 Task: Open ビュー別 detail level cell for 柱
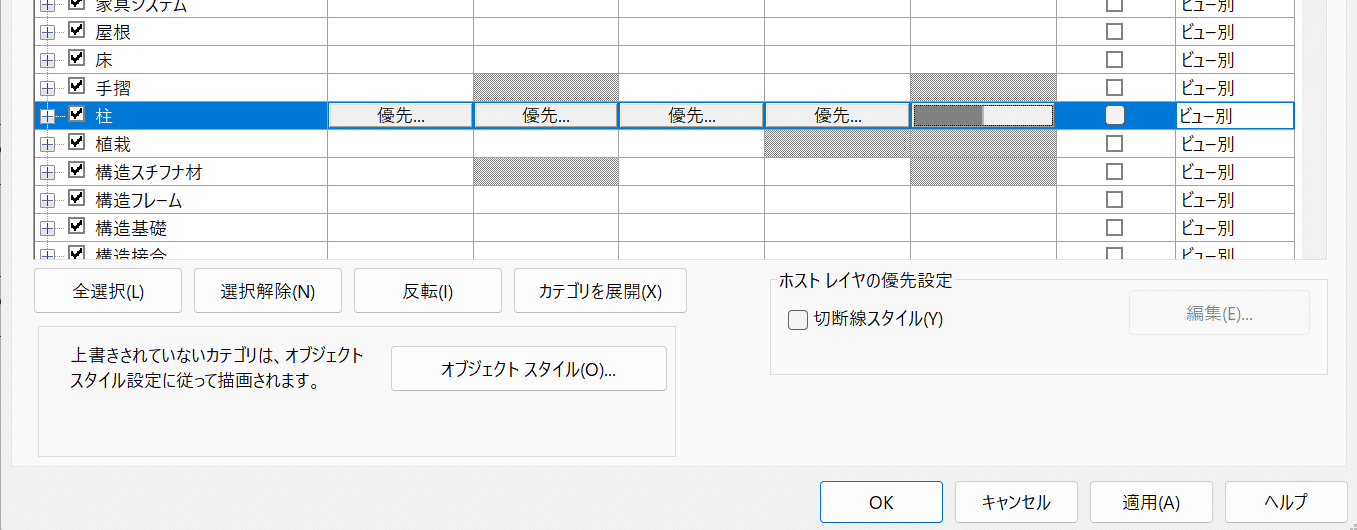[1235, 115]
